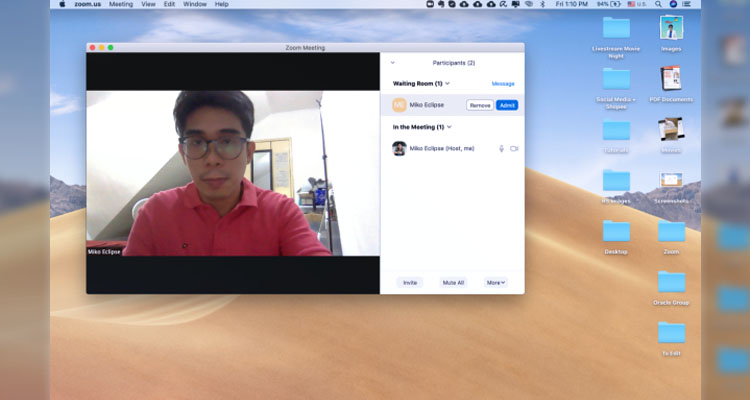The width and height of the screenshot is (750, 400).
Task: Click the battery status in menu bar
Action: tap(608, 4)
